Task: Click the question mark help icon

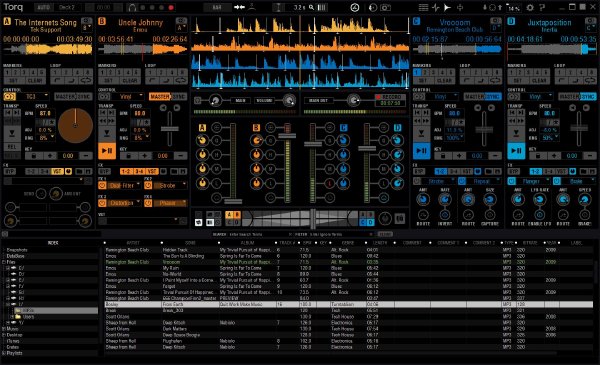Action: tap(542, 7)
